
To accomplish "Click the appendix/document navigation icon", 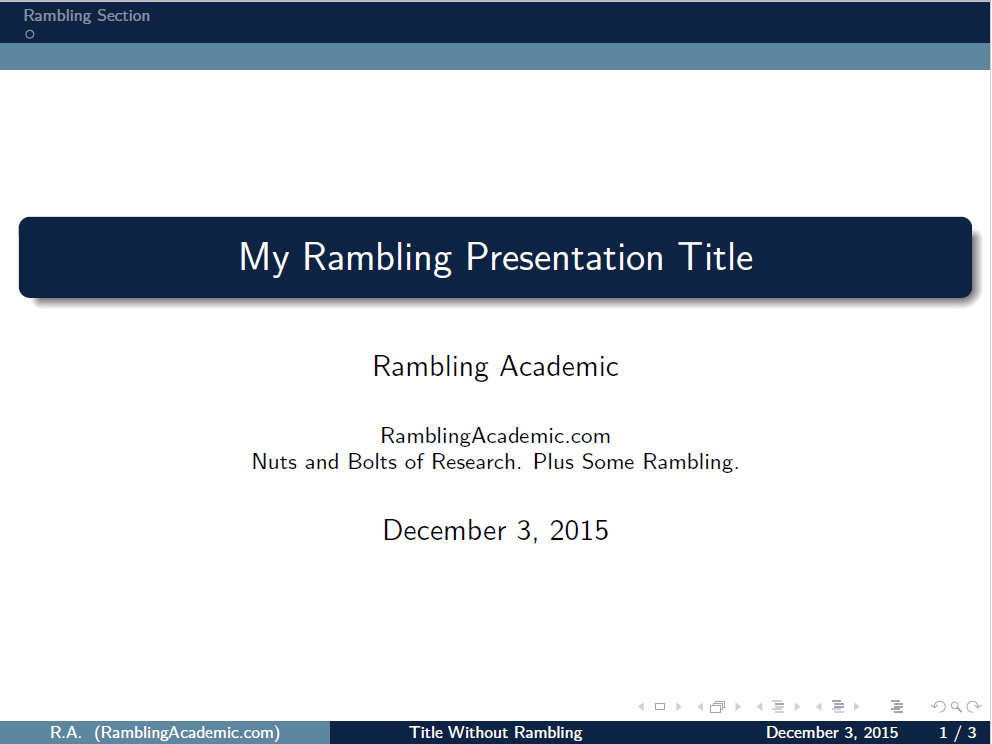I will pos(896,706).
